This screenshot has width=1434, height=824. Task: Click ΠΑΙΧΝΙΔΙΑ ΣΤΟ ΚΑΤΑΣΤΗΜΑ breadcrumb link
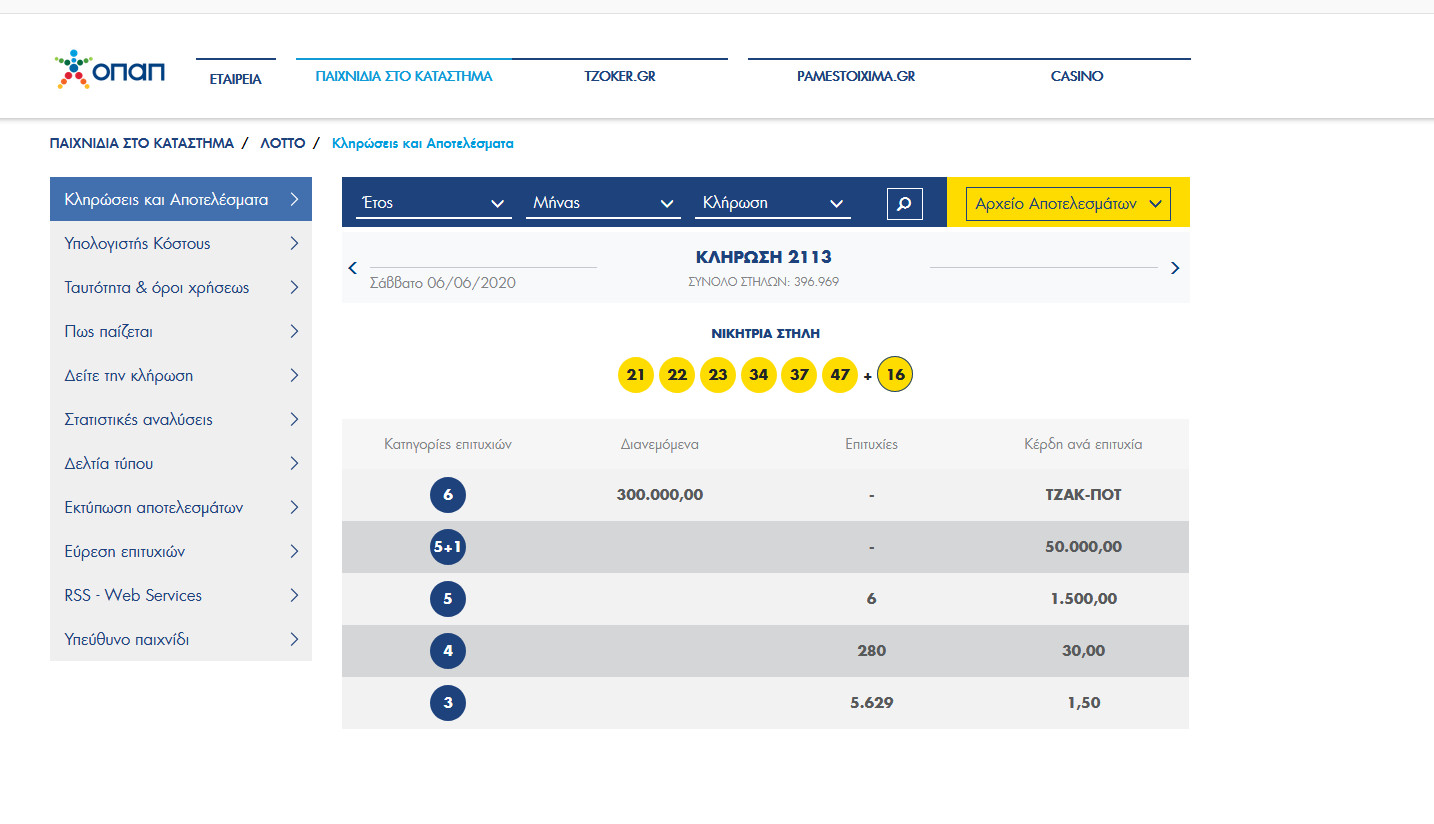coord(141,143)
